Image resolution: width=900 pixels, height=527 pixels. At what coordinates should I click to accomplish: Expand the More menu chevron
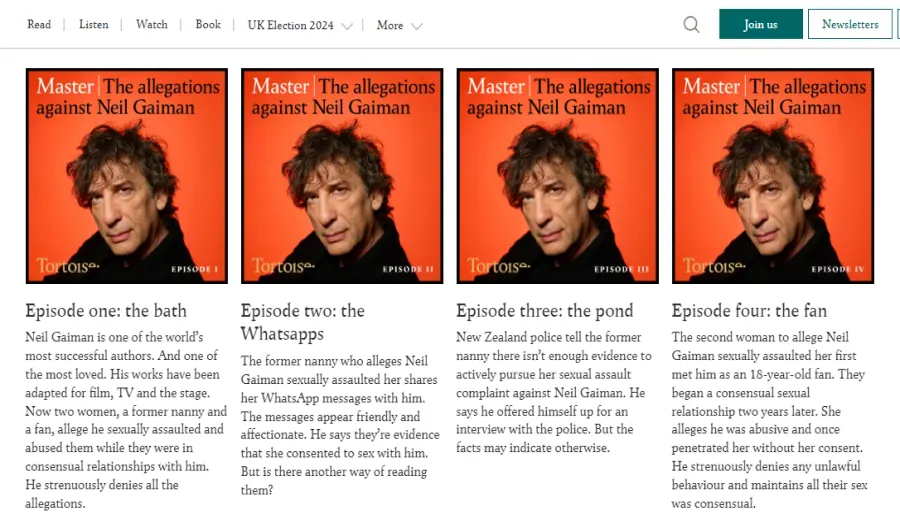416,26
